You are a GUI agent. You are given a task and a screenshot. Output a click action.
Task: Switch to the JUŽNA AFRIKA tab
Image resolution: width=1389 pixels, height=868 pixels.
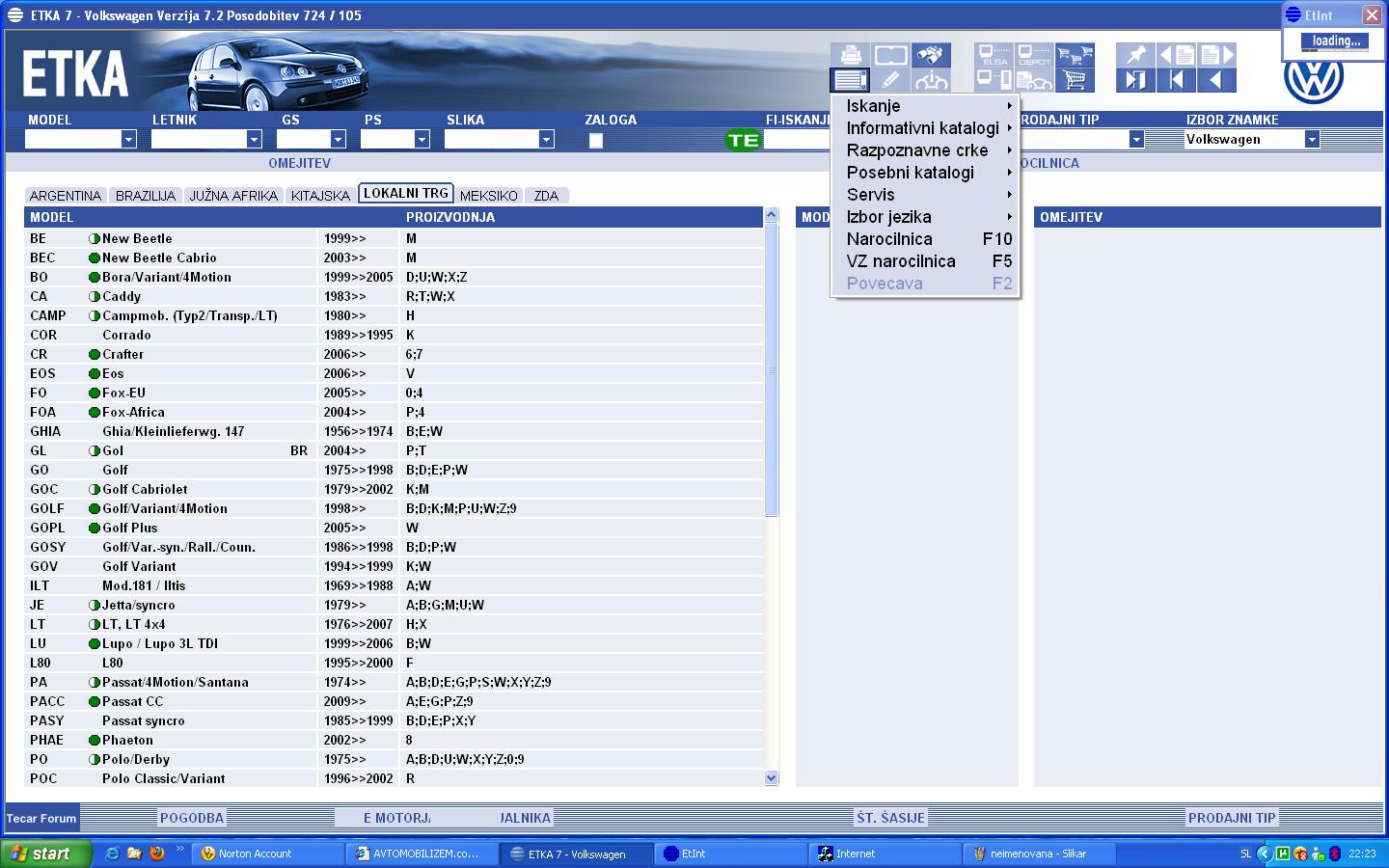click(233, 196)
